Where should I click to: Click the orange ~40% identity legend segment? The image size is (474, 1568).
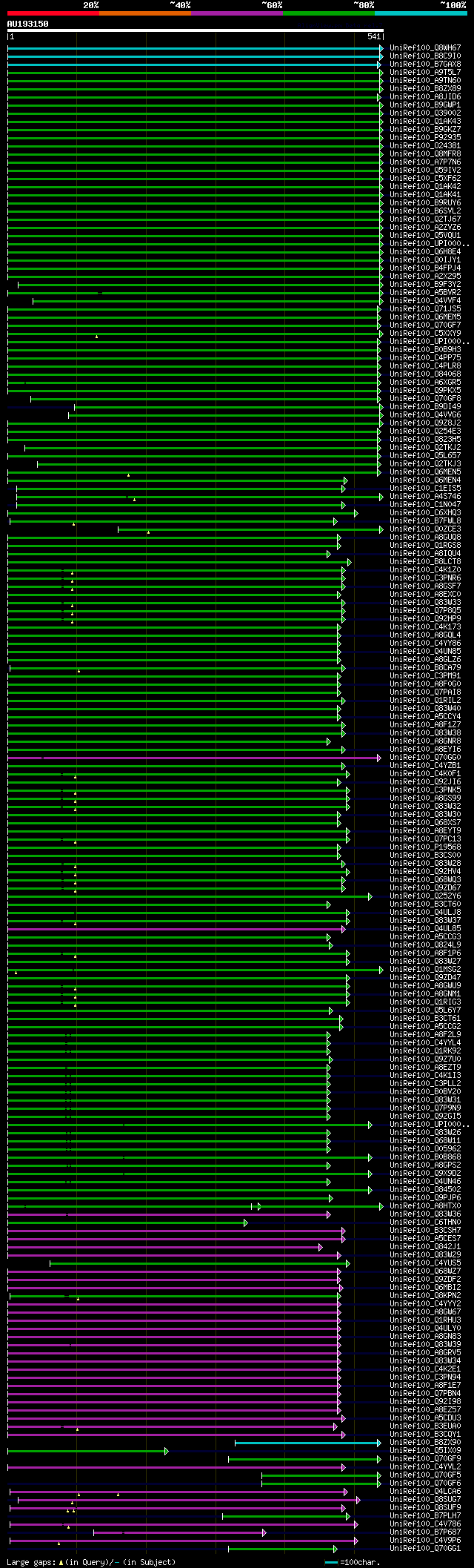144,13
